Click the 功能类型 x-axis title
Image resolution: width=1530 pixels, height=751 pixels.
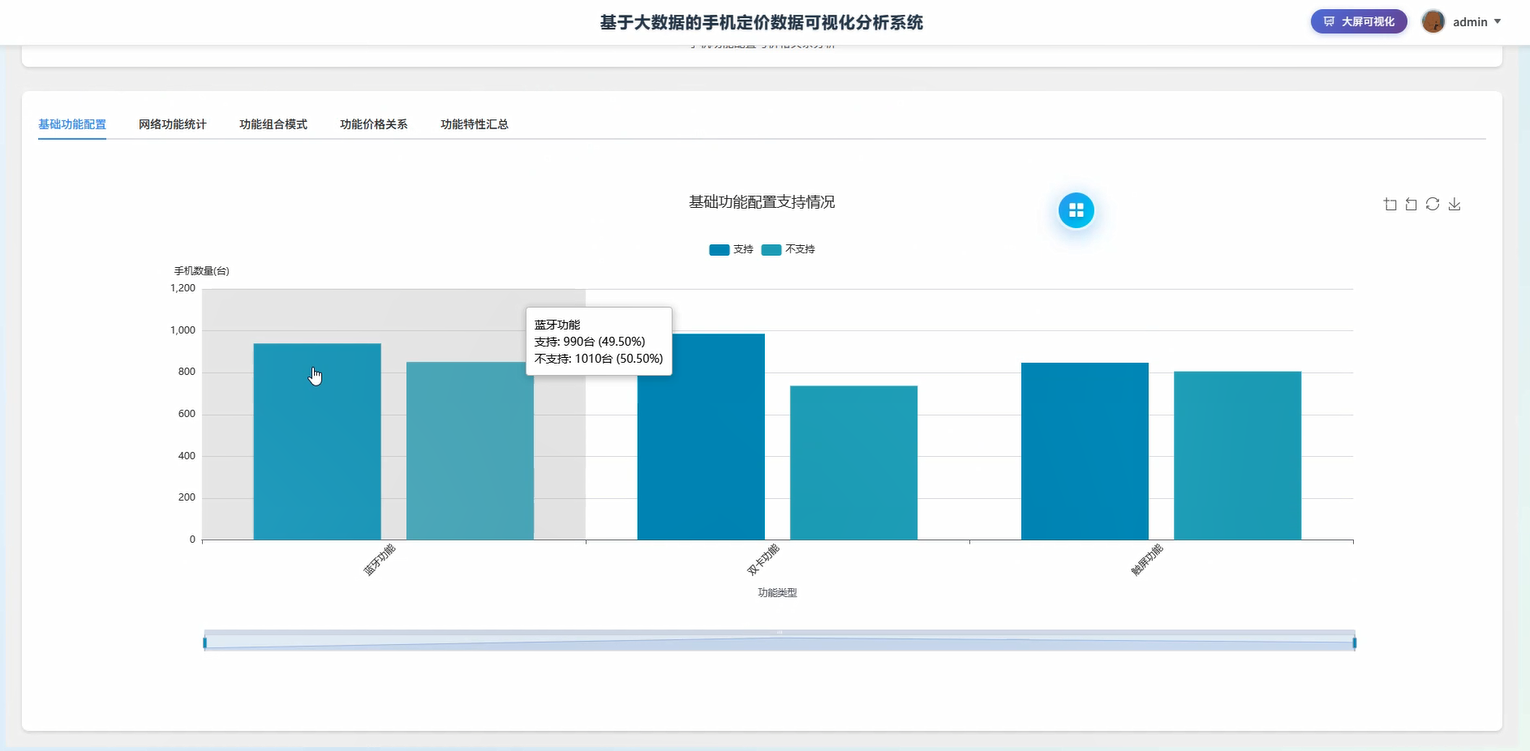pyautogui.click(x=777, y=593)
